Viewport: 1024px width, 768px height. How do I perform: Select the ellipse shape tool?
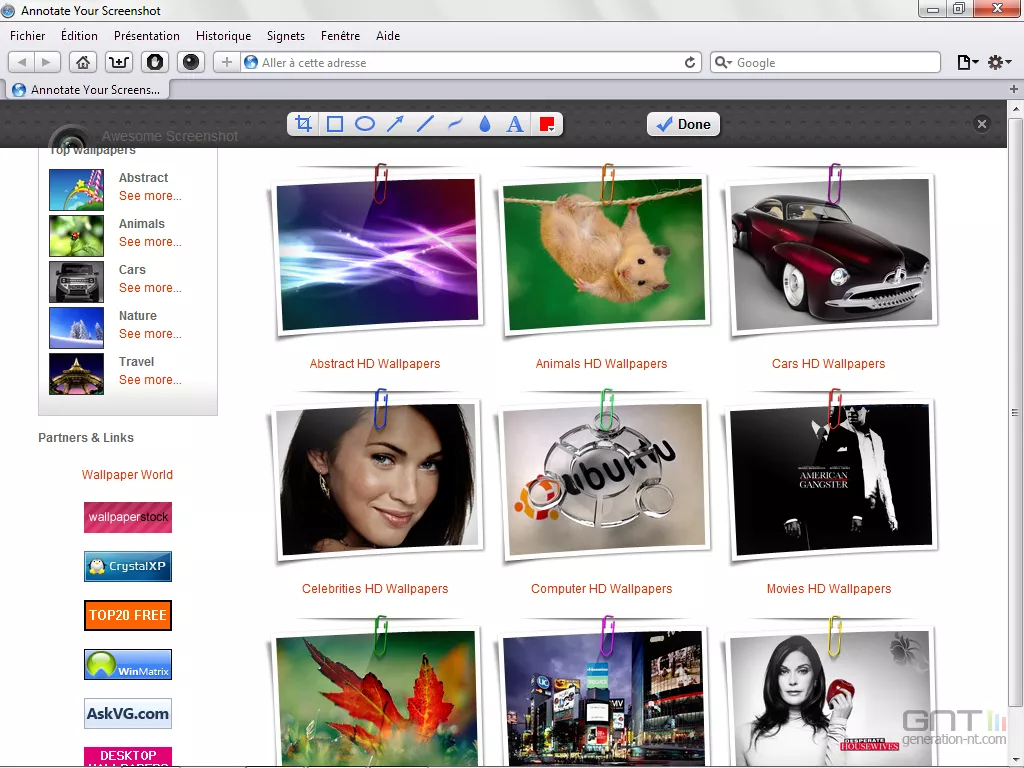365,124
